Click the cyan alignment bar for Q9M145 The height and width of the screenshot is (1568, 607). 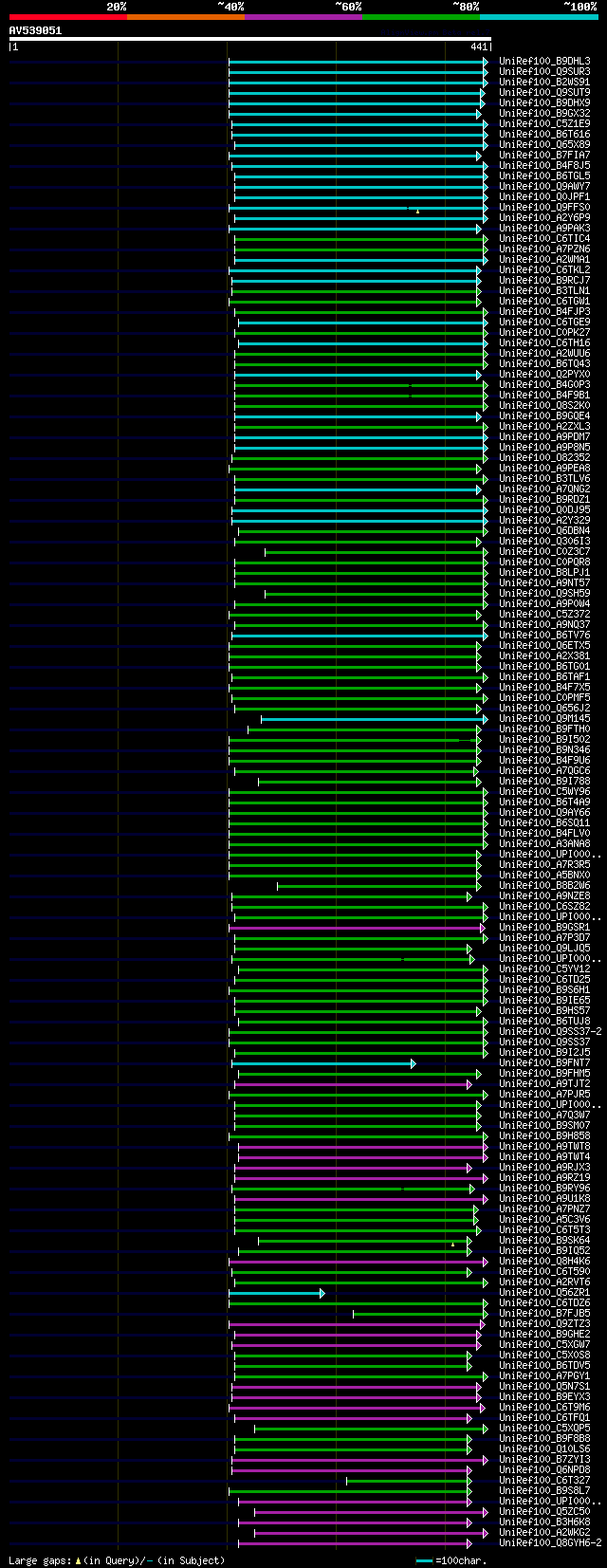[375, 719]
